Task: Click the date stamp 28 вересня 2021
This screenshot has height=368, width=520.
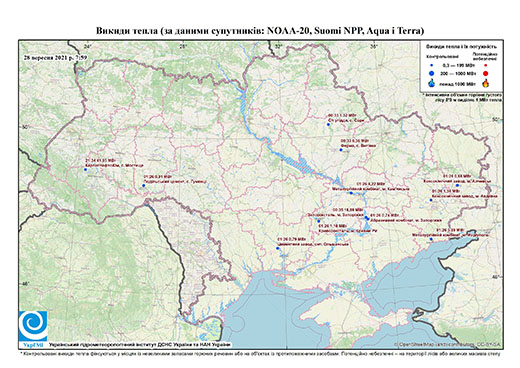Action: tap(55, 57)
